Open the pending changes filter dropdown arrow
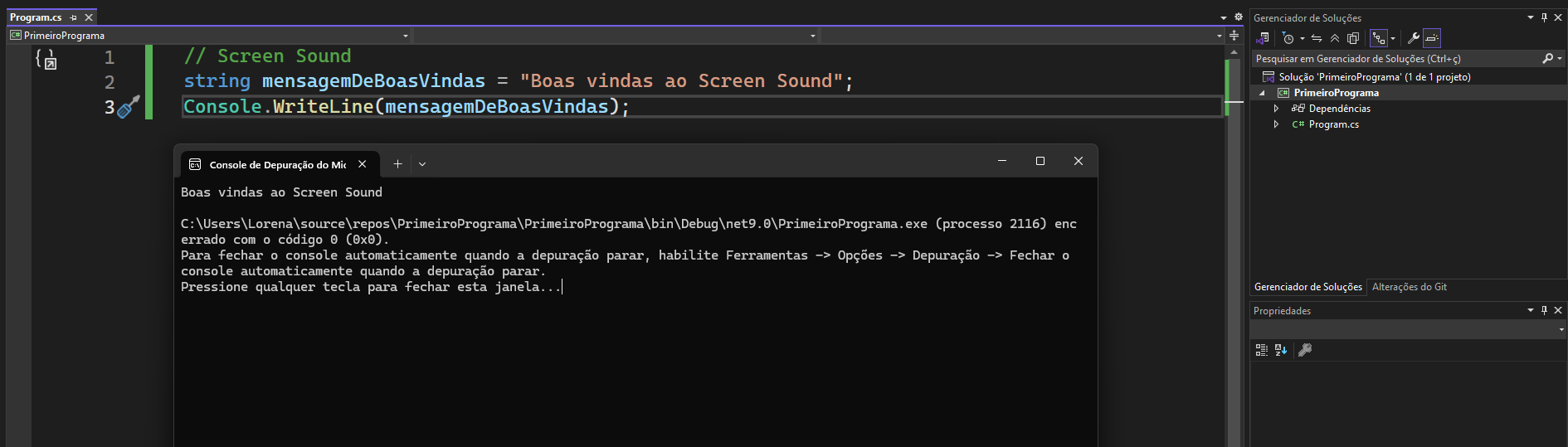Image resolution: width=1568 pixels, height=447 pixels. [1303, 38]
